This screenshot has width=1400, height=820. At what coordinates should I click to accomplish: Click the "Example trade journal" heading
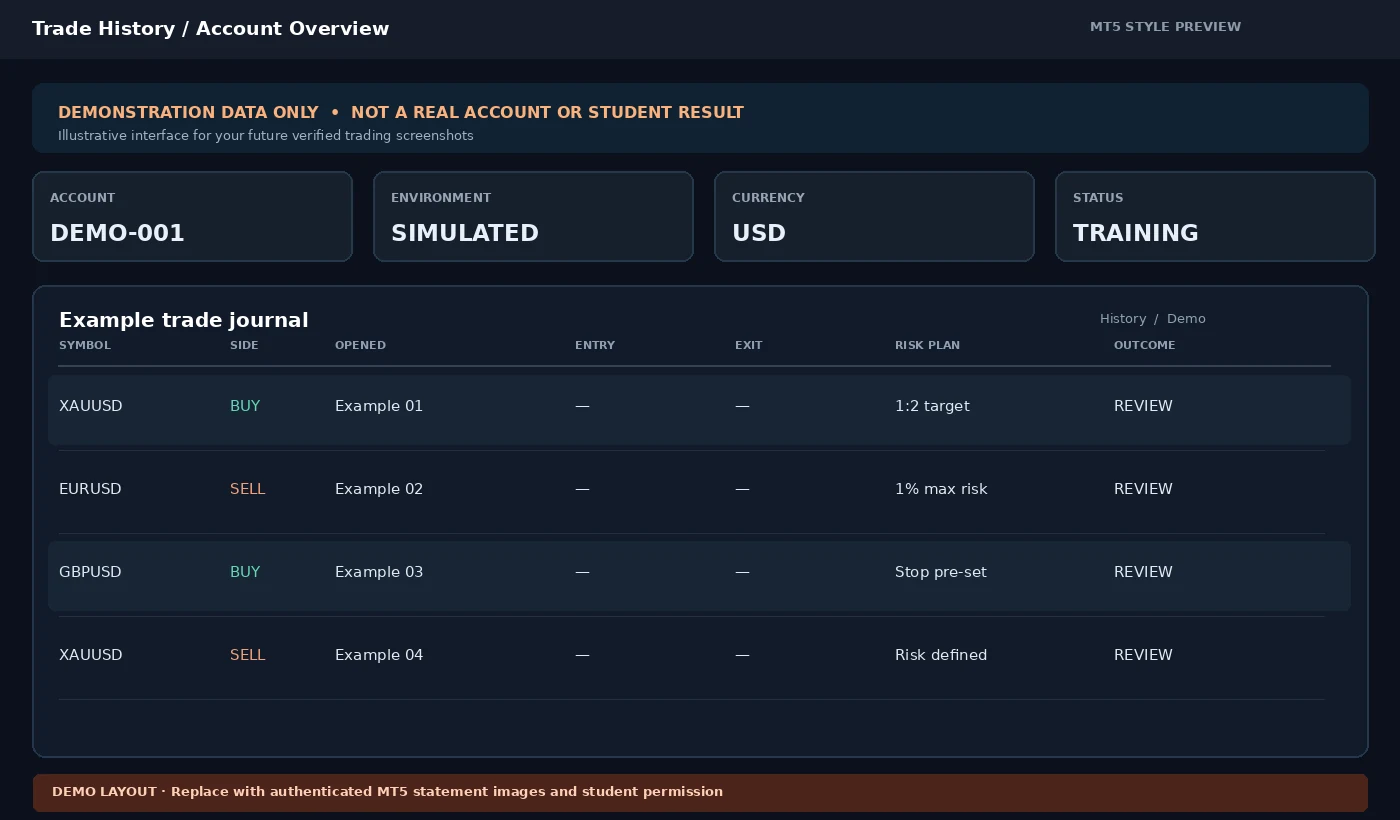click(x=184, y=320)
